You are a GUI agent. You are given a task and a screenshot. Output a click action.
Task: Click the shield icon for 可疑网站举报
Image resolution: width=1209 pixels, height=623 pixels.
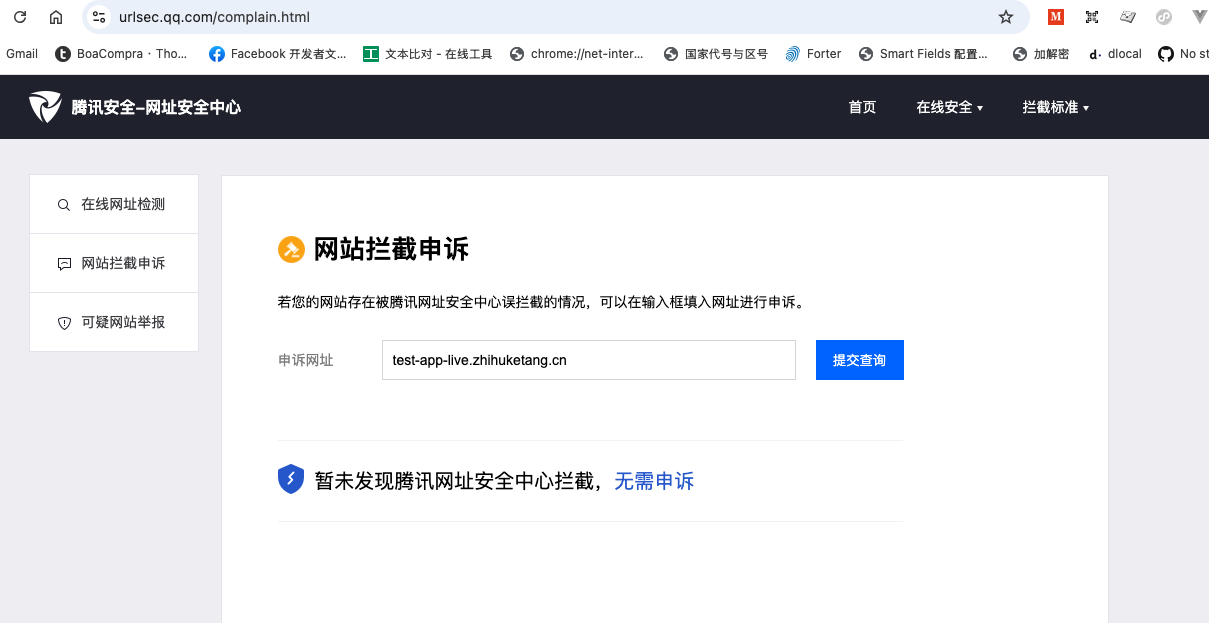(x=64, y=323)
